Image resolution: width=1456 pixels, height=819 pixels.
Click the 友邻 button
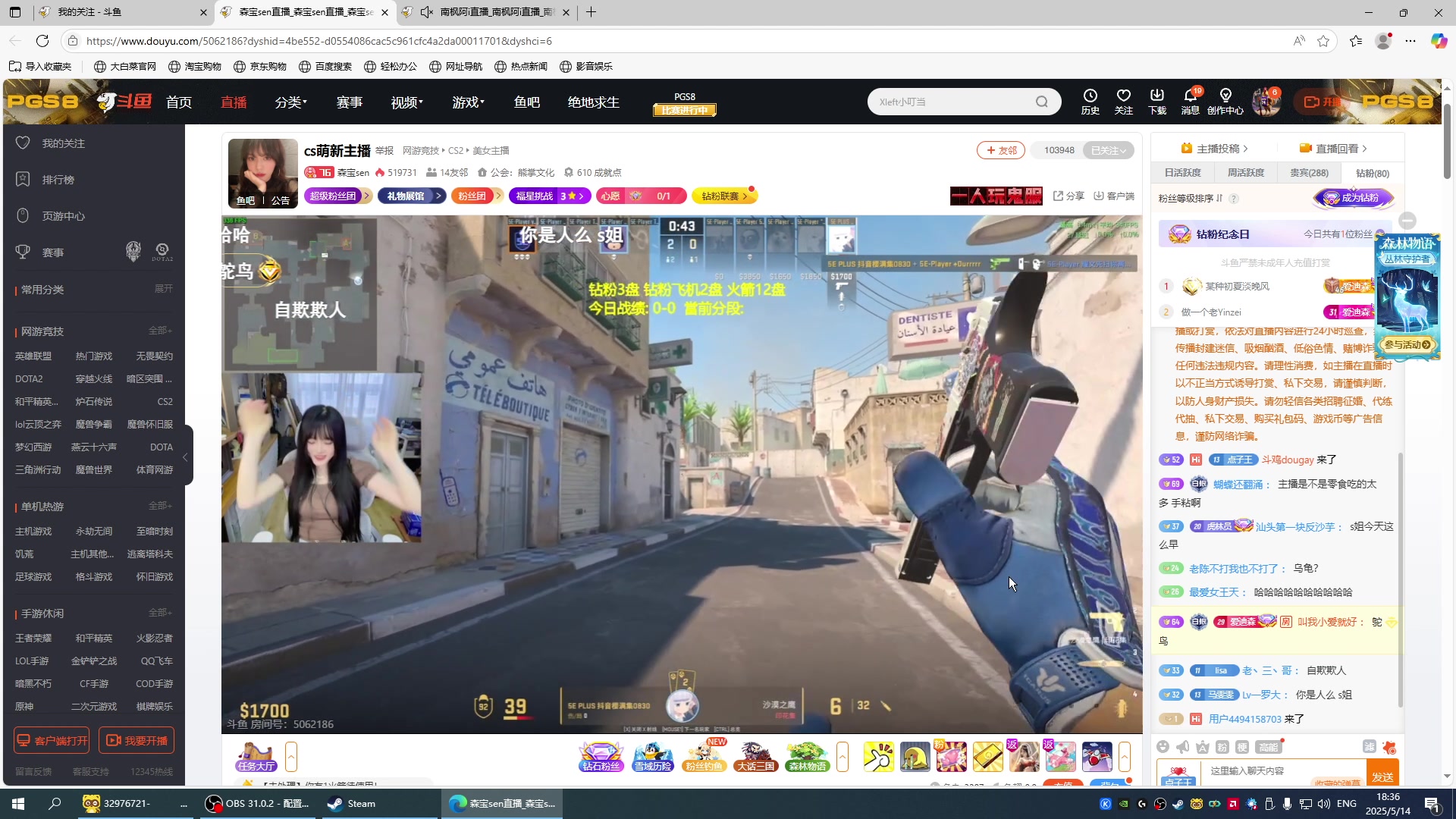click(1001, 150)
